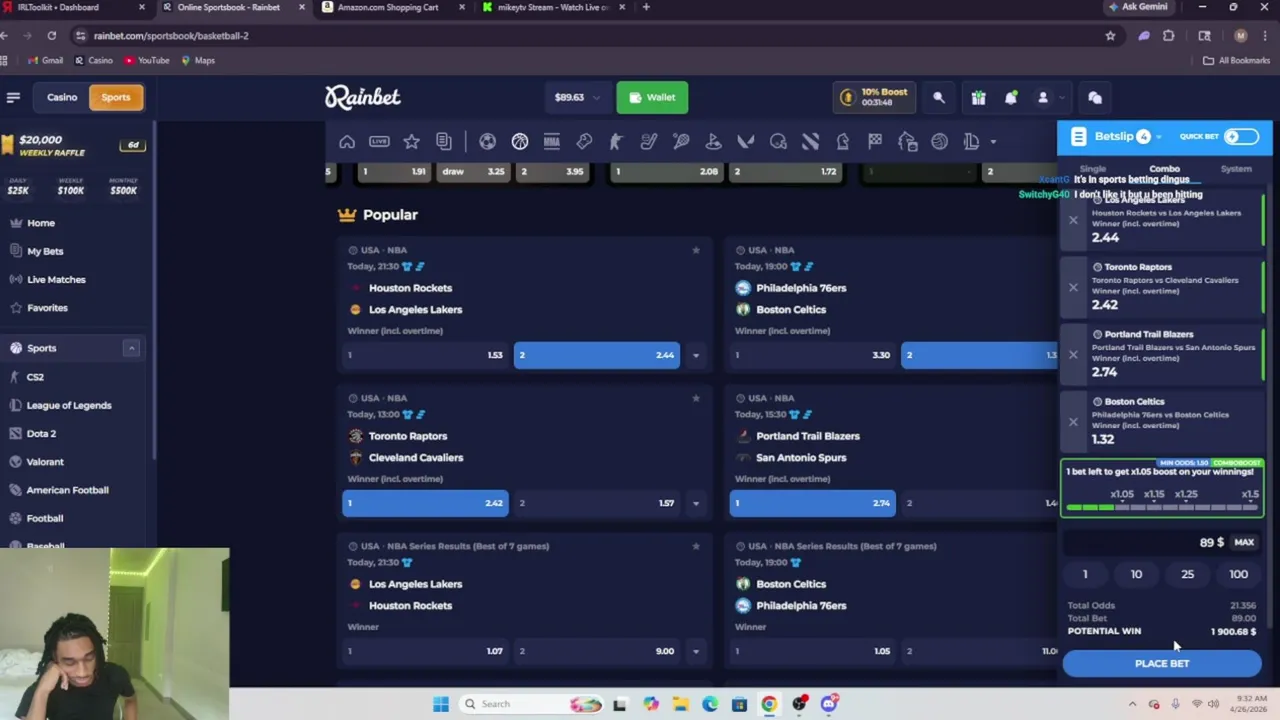Open the search magnifier icon

tap(939, 97)
